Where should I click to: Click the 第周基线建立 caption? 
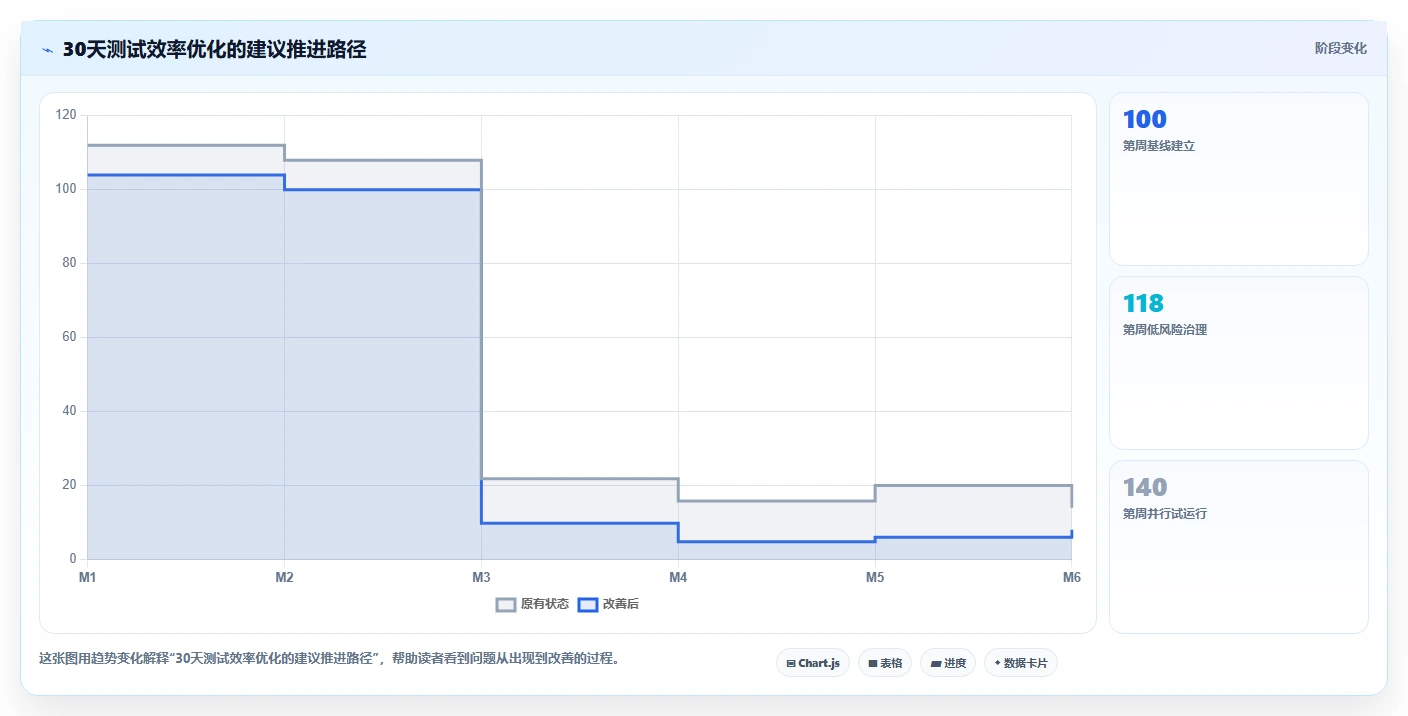pyautogui.click(x=1159, y=146)
